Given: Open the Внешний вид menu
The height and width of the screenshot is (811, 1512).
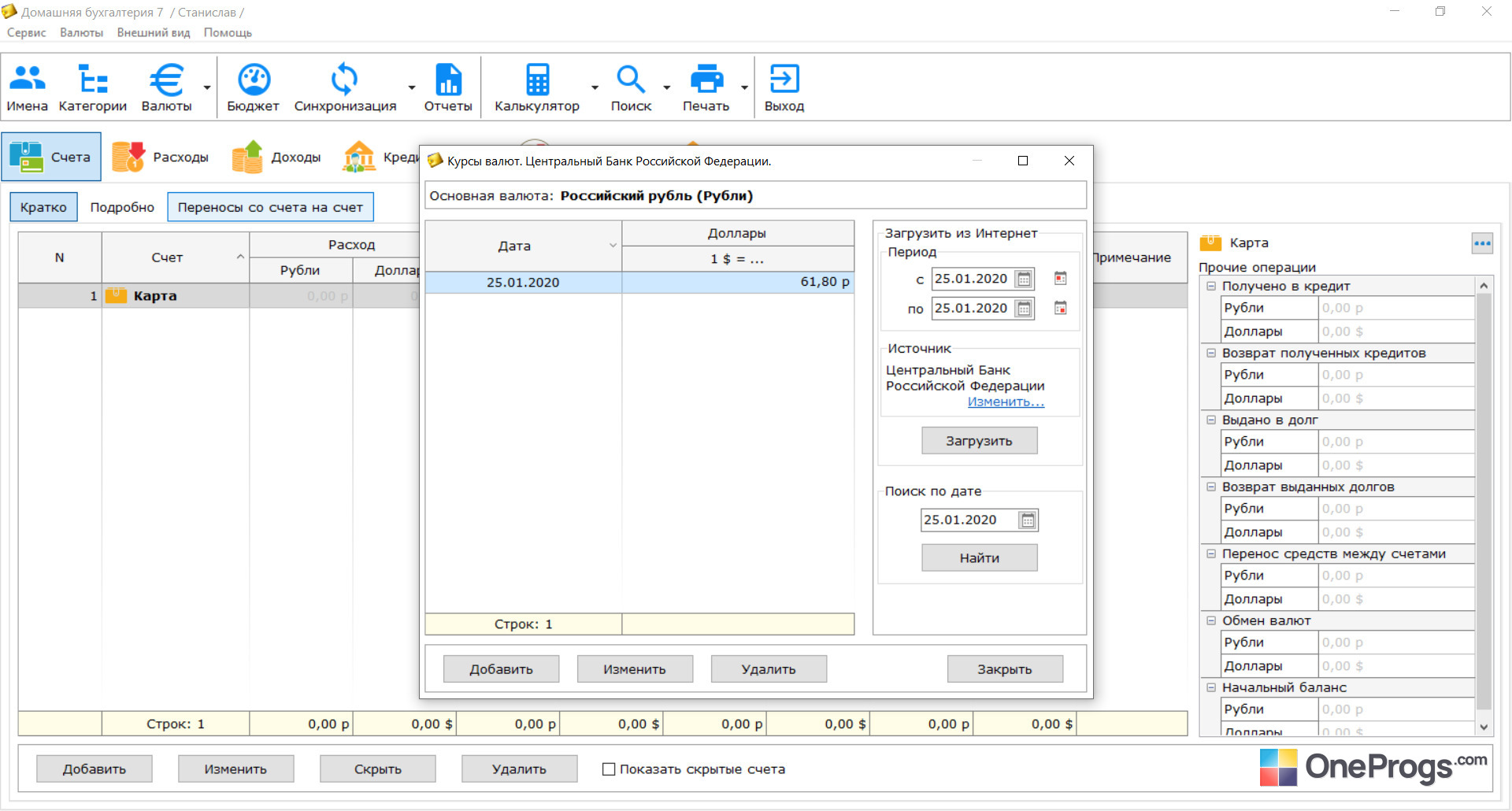Looking at the screenshot, I should [x=154, y=32].
